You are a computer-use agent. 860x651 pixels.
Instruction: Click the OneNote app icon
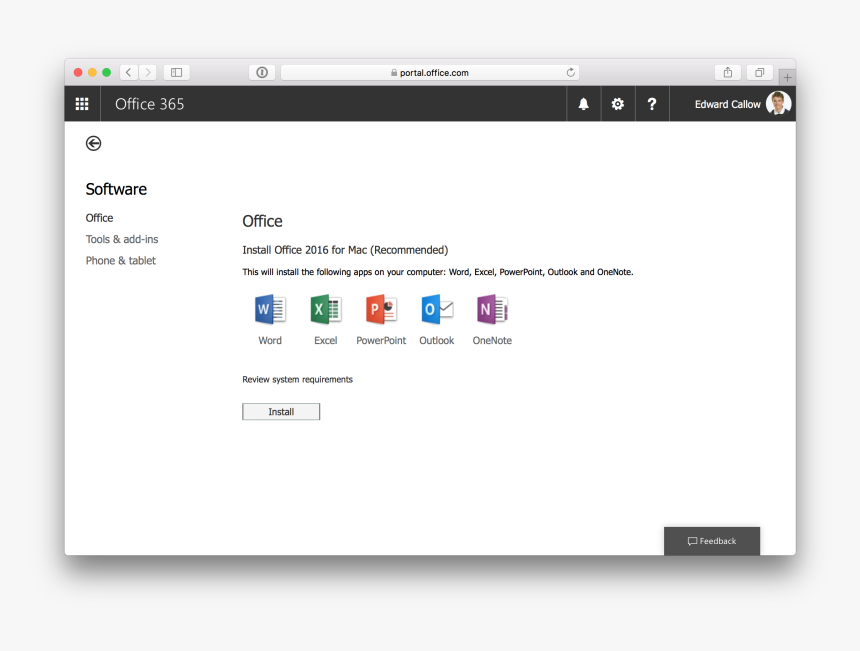[x=493, y=309]
